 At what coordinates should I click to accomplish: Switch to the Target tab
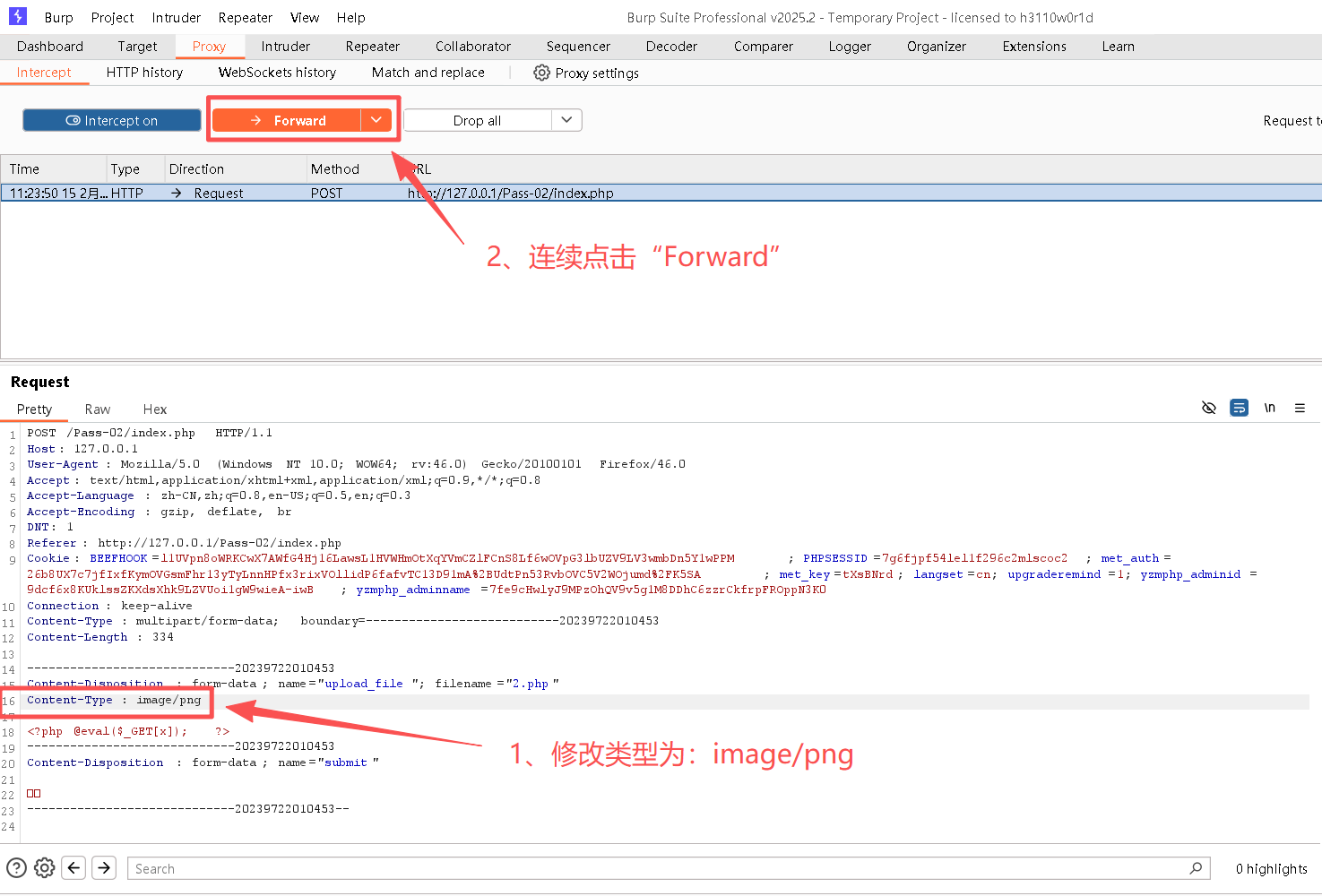click(137, 47)
